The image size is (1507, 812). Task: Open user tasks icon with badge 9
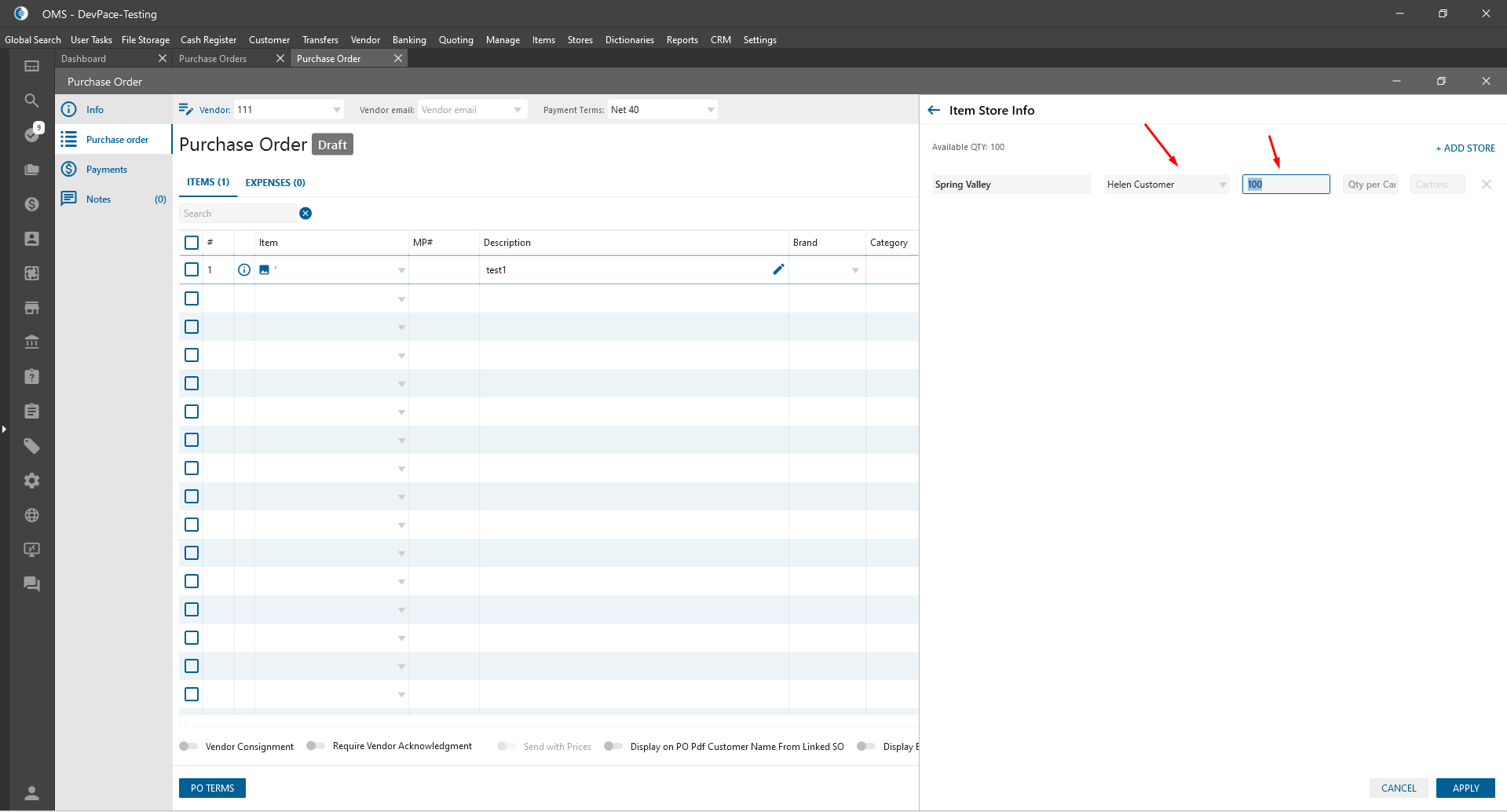point(31,135)
